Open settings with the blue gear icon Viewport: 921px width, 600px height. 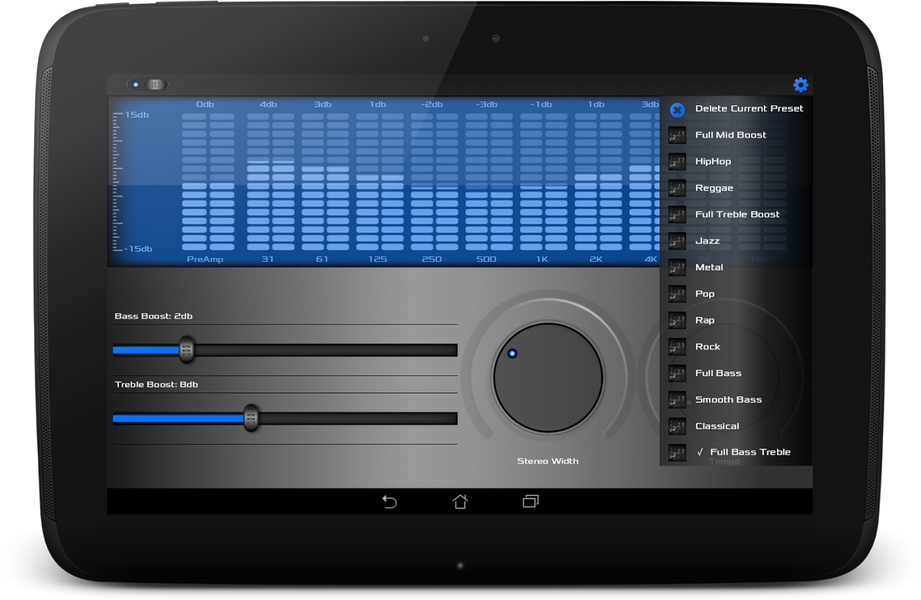(x=801, y=85)
